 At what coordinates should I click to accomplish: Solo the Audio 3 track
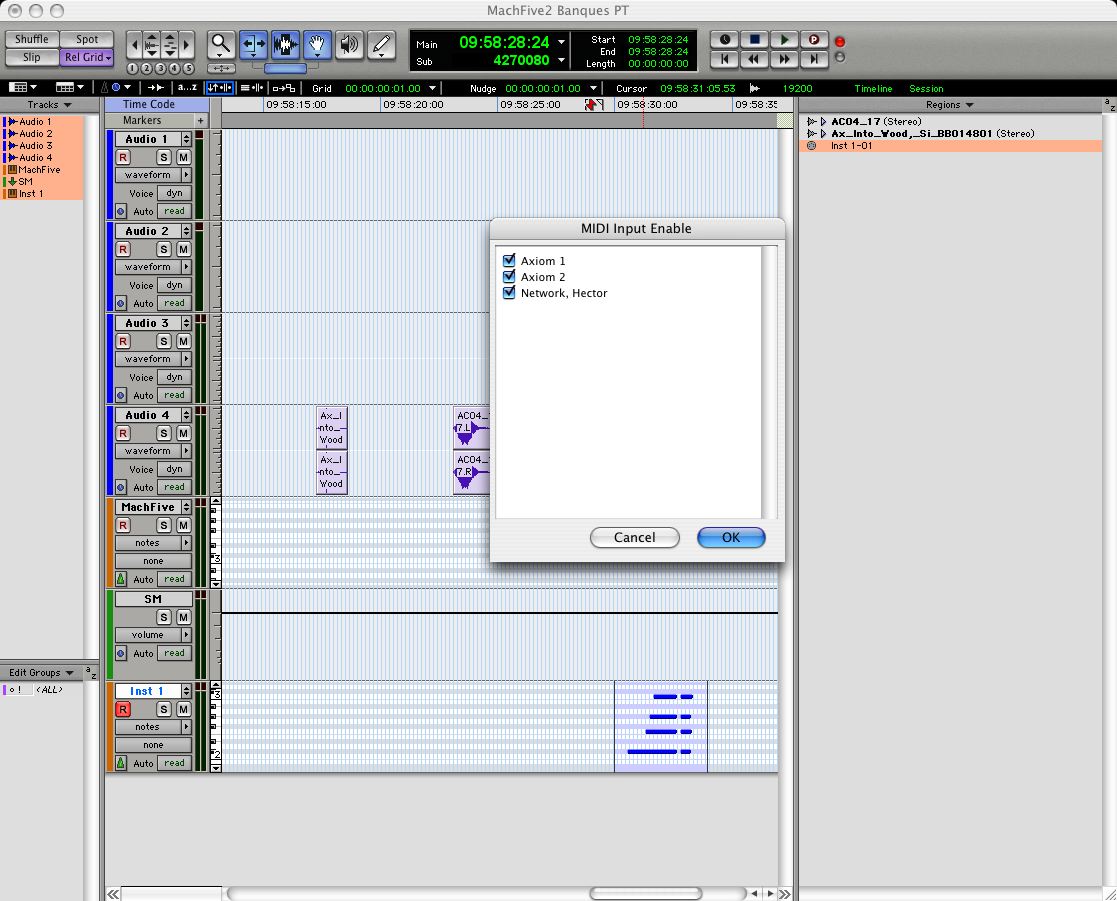pyautogui.click(x=164, y=341)
